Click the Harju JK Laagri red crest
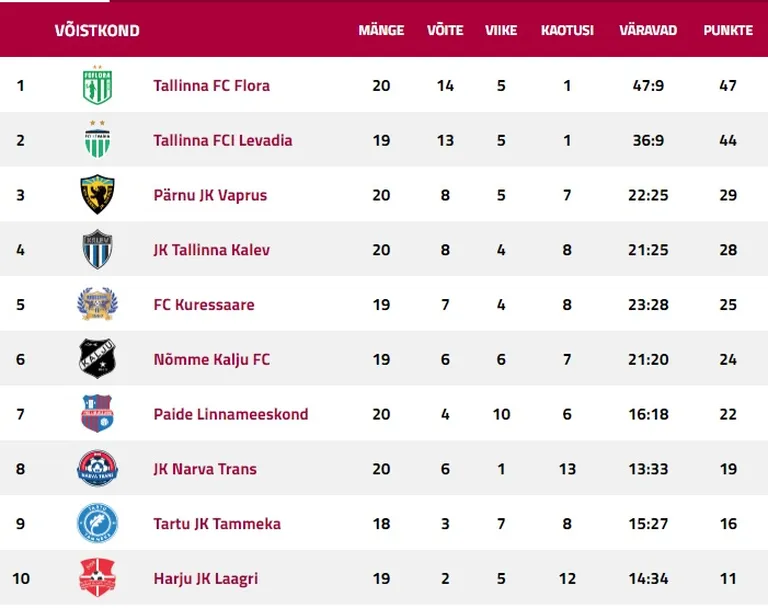Viewport: 768px width, 608px height. [97, 578]
